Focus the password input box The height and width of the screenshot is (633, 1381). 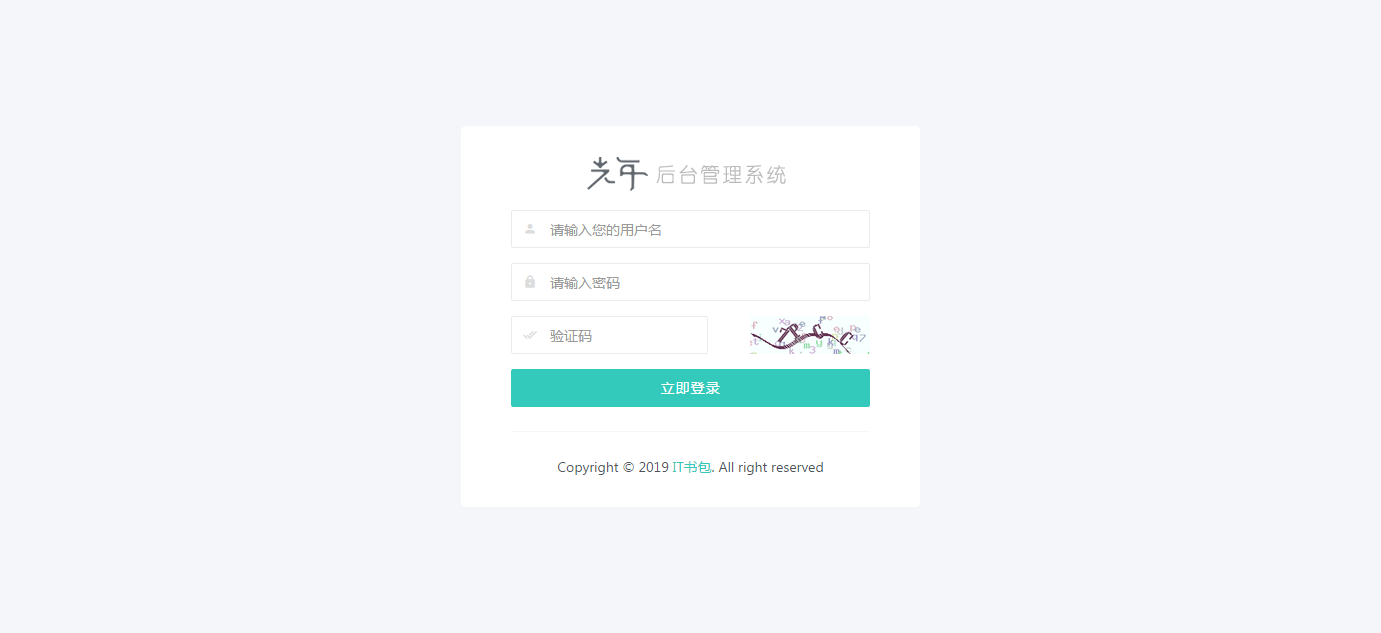690,282
